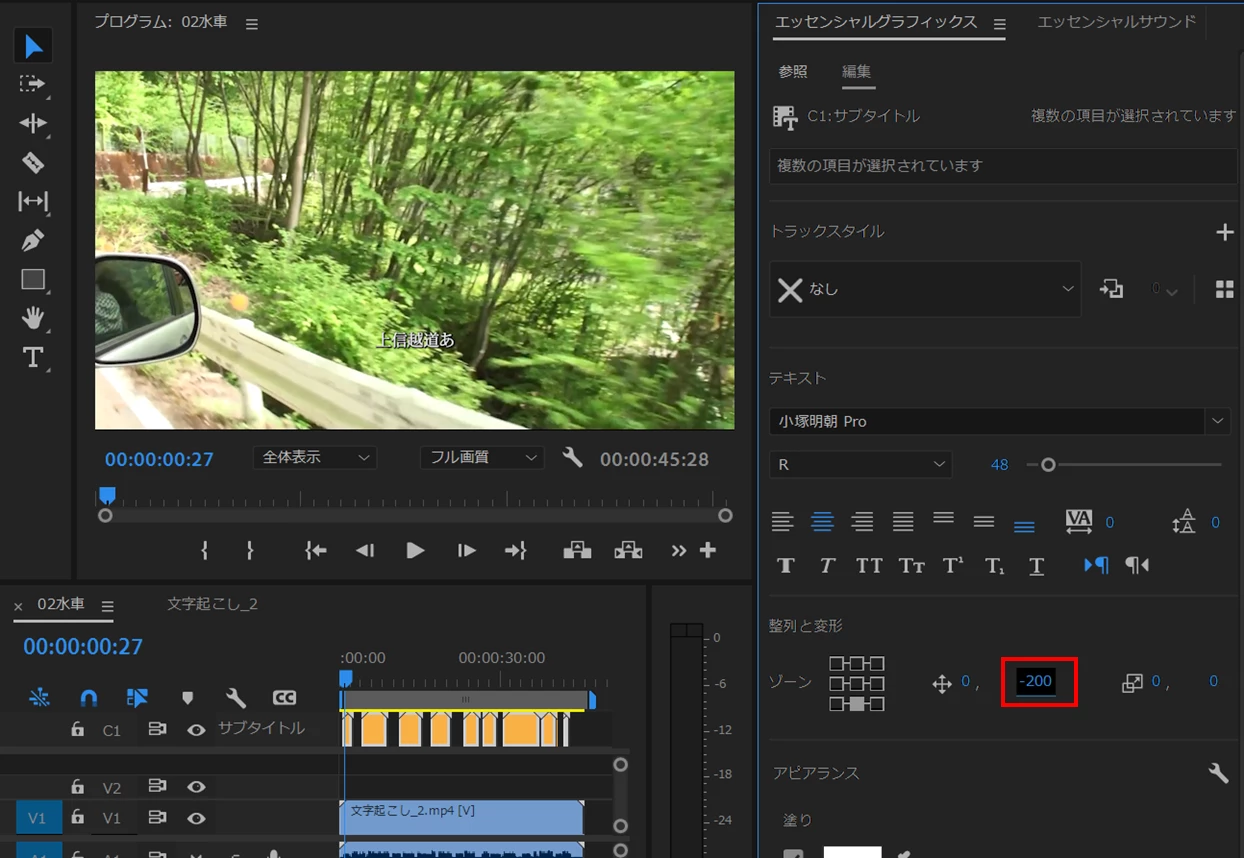This screenshot has width=1244, height=858.
Task: Show more transport controls chevrons
Action: pos(679,550)
